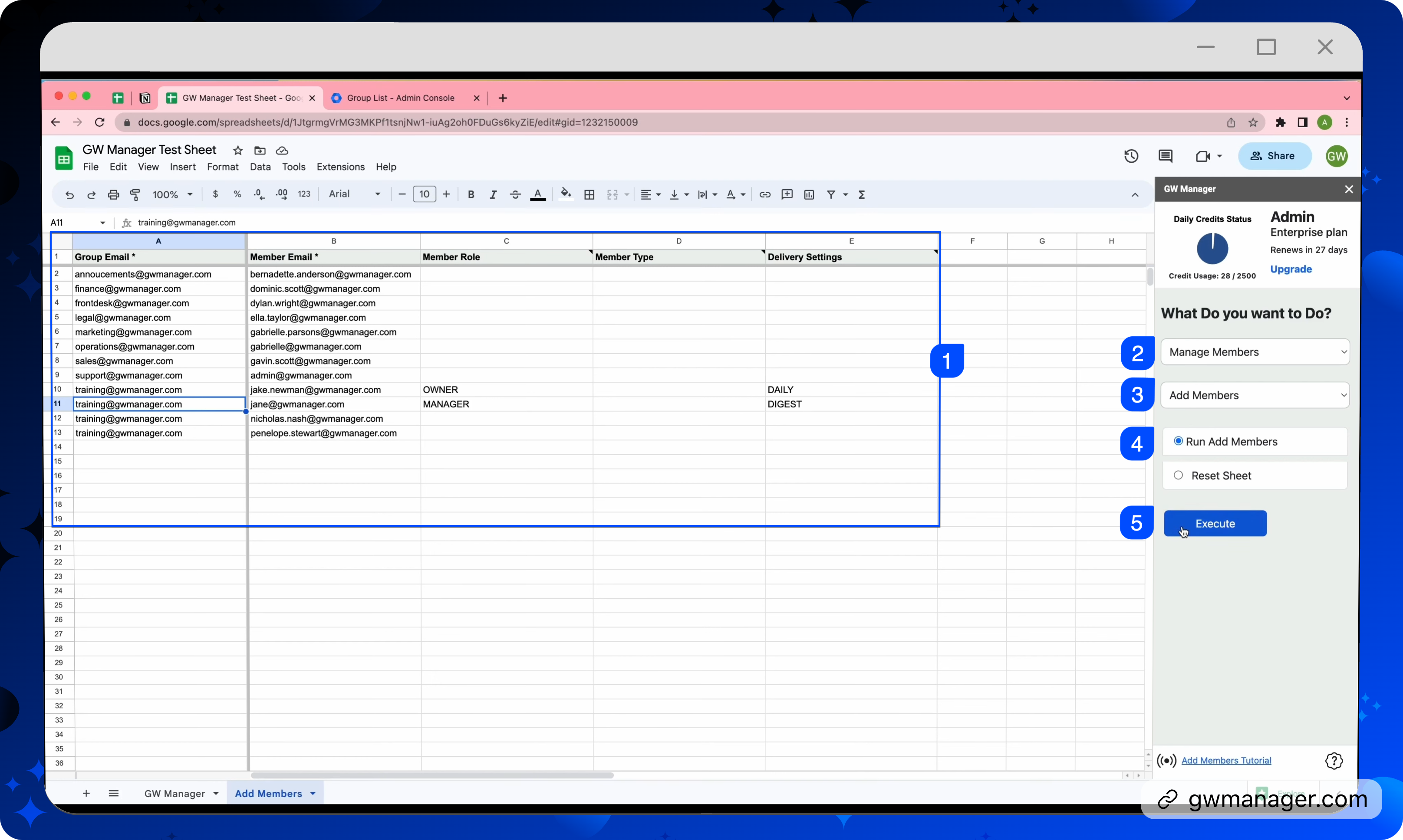
Task: Click the Share button
Action: pyautogui.click(x=1275, y=156)
